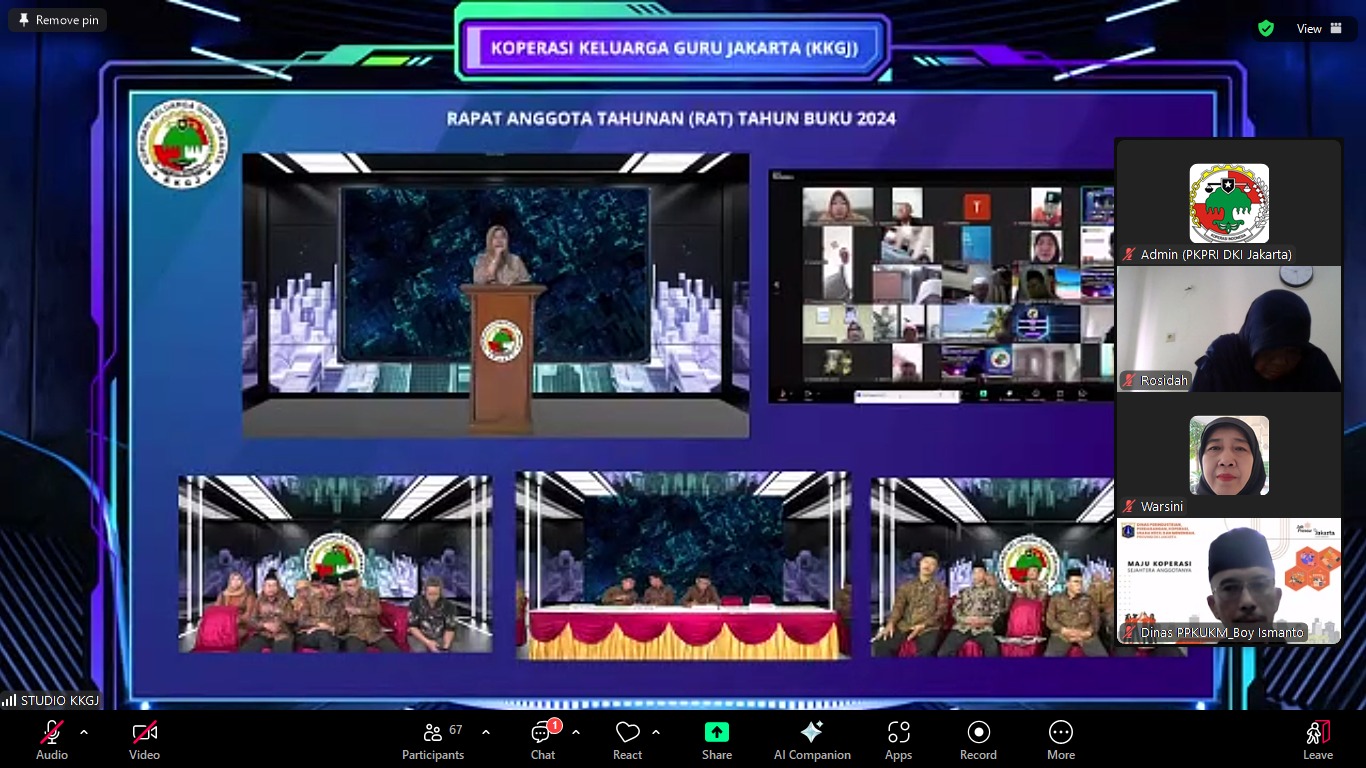Open the Chat panel
Screen dimensions: 1366x768
543,740
